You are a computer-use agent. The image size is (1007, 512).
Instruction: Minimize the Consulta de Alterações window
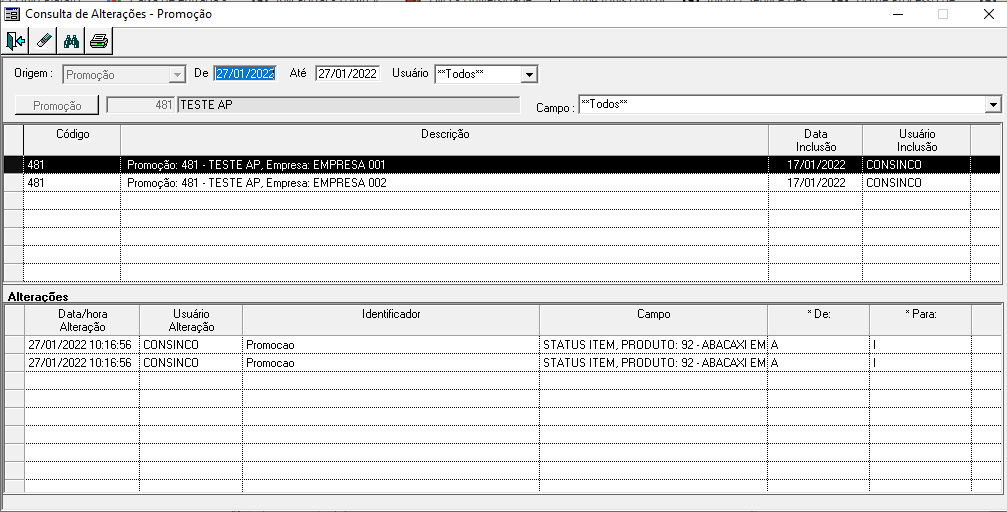click(x=898, y=14)
